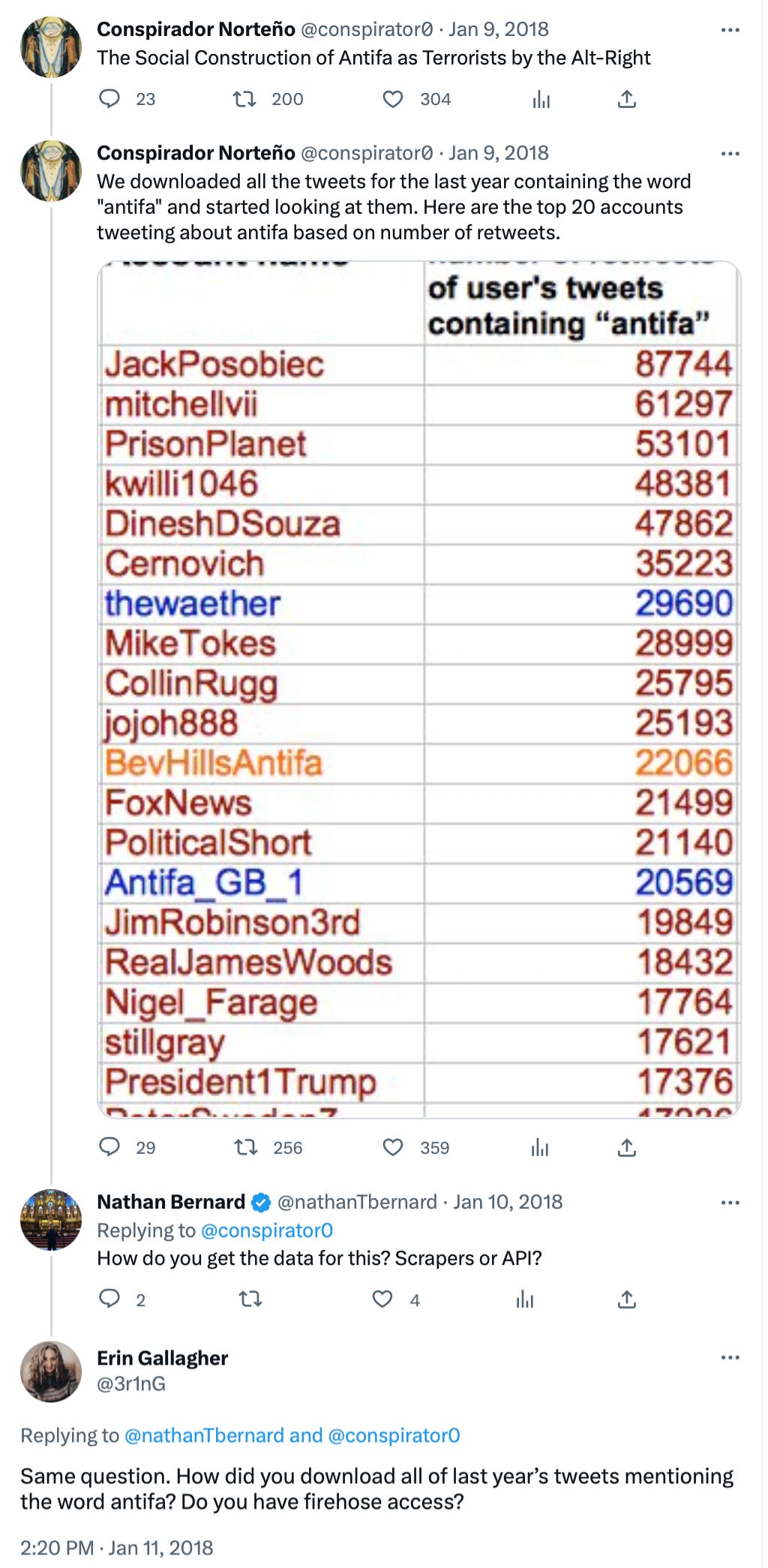The width and height of the screenshot is (768, 1568).
Task: Open the @conspirator0 link in Nathan's reply
Action: pyautogui.click(x=267, y=1230)
